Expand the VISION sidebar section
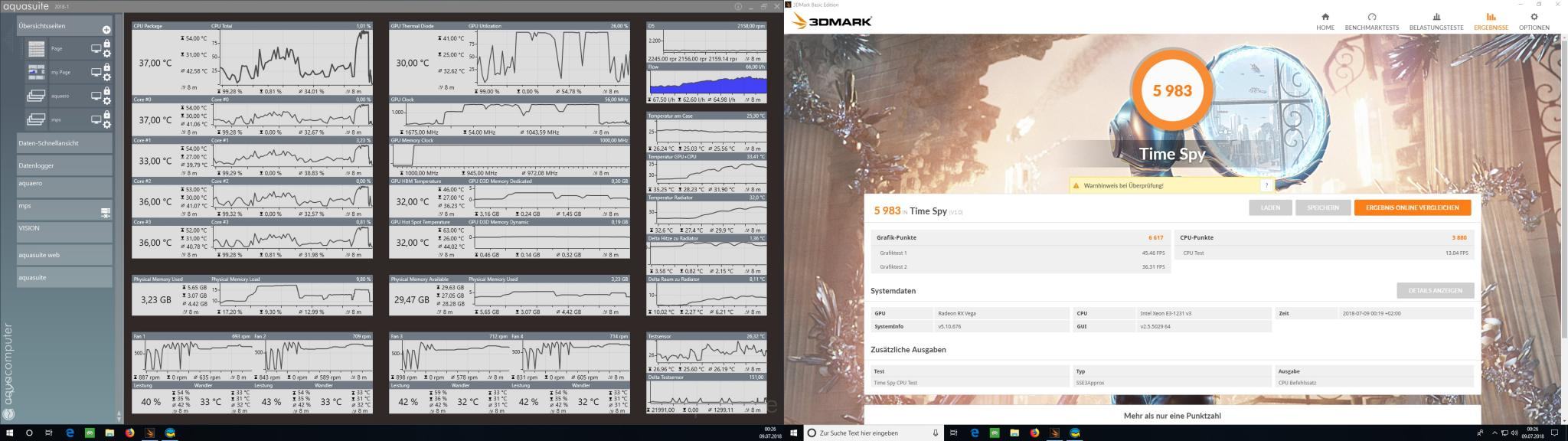Viewport: 1568px width, 441px height. coord(64,232)
